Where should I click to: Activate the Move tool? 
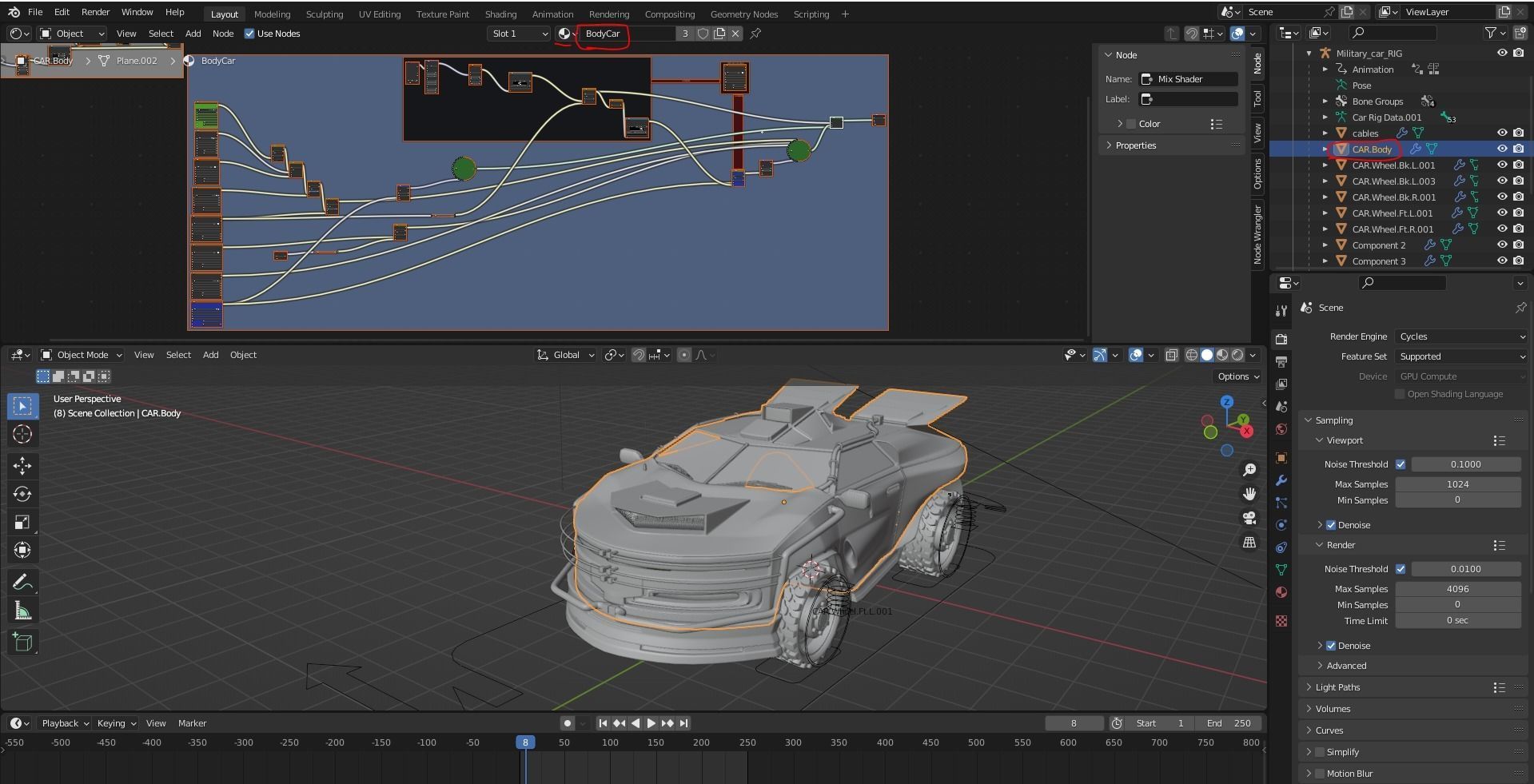22,466
